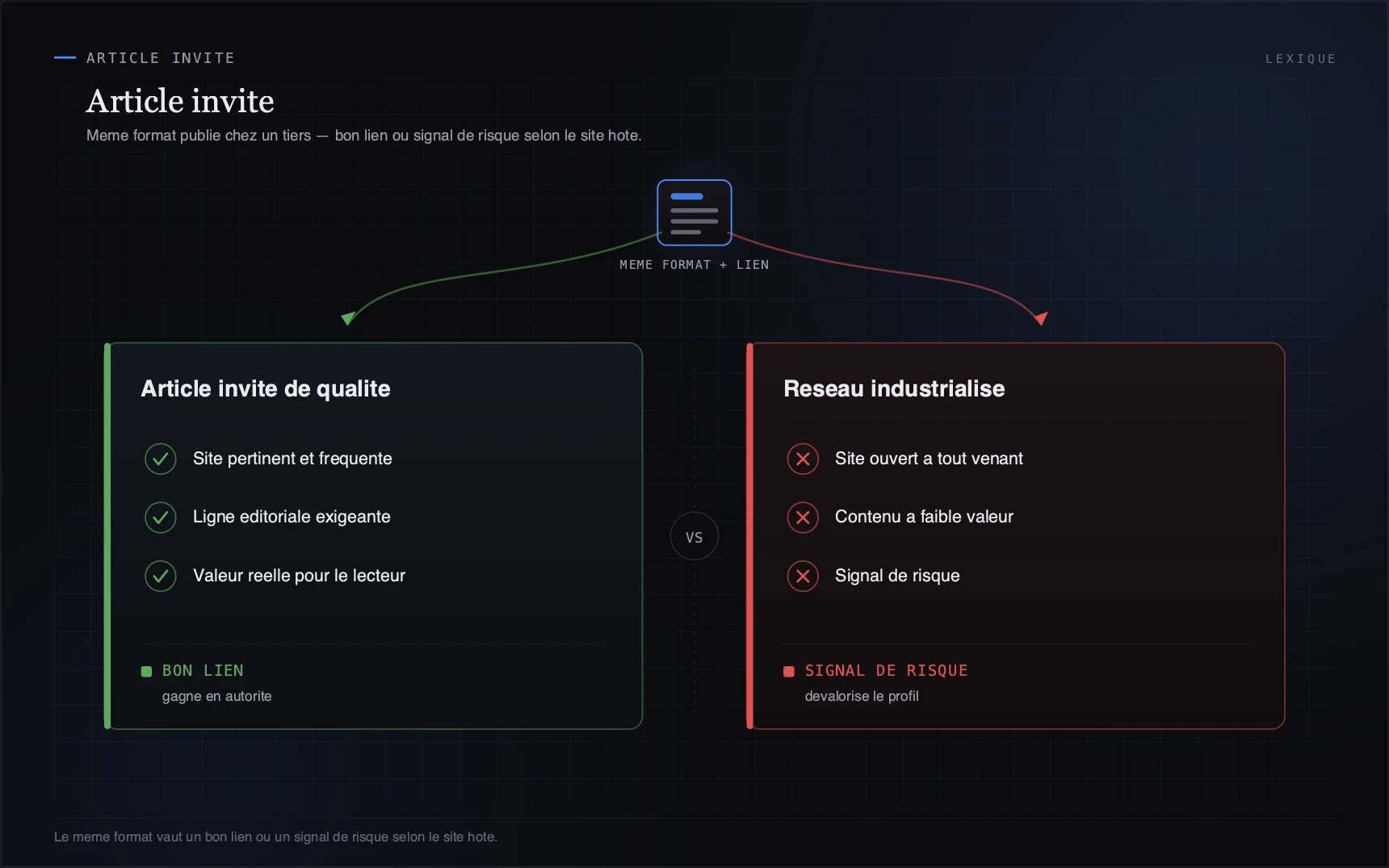
Task: Click the red arrowhead pointing to the right card
Action: (1041, 318)
